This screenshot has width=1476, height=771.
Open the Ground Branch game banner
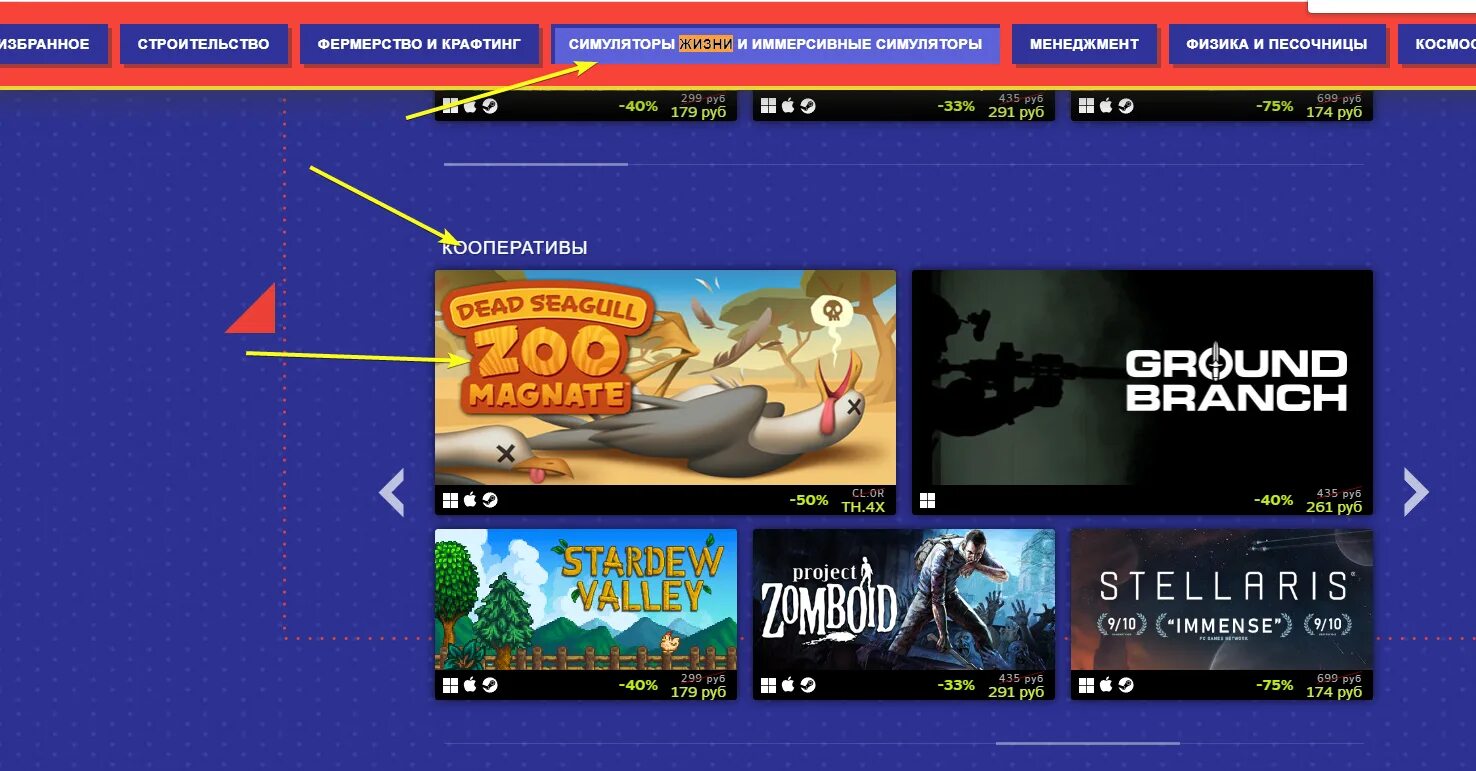click(x=1142, y=378)
